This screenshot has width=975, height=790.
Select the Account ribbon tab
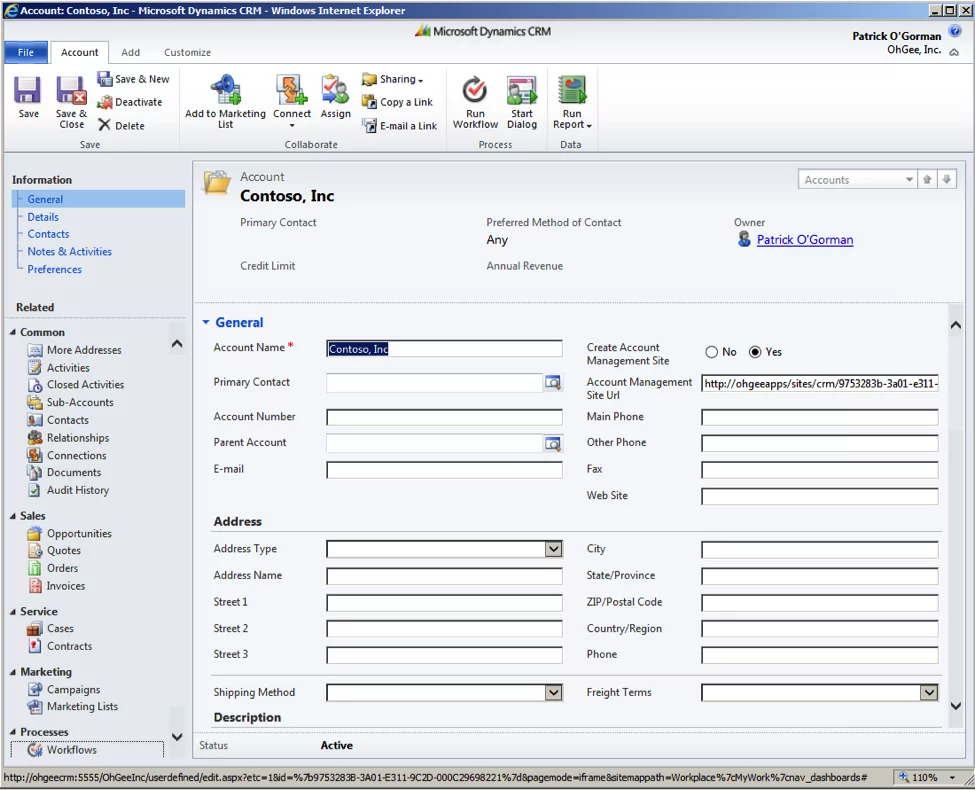(80, 52)
